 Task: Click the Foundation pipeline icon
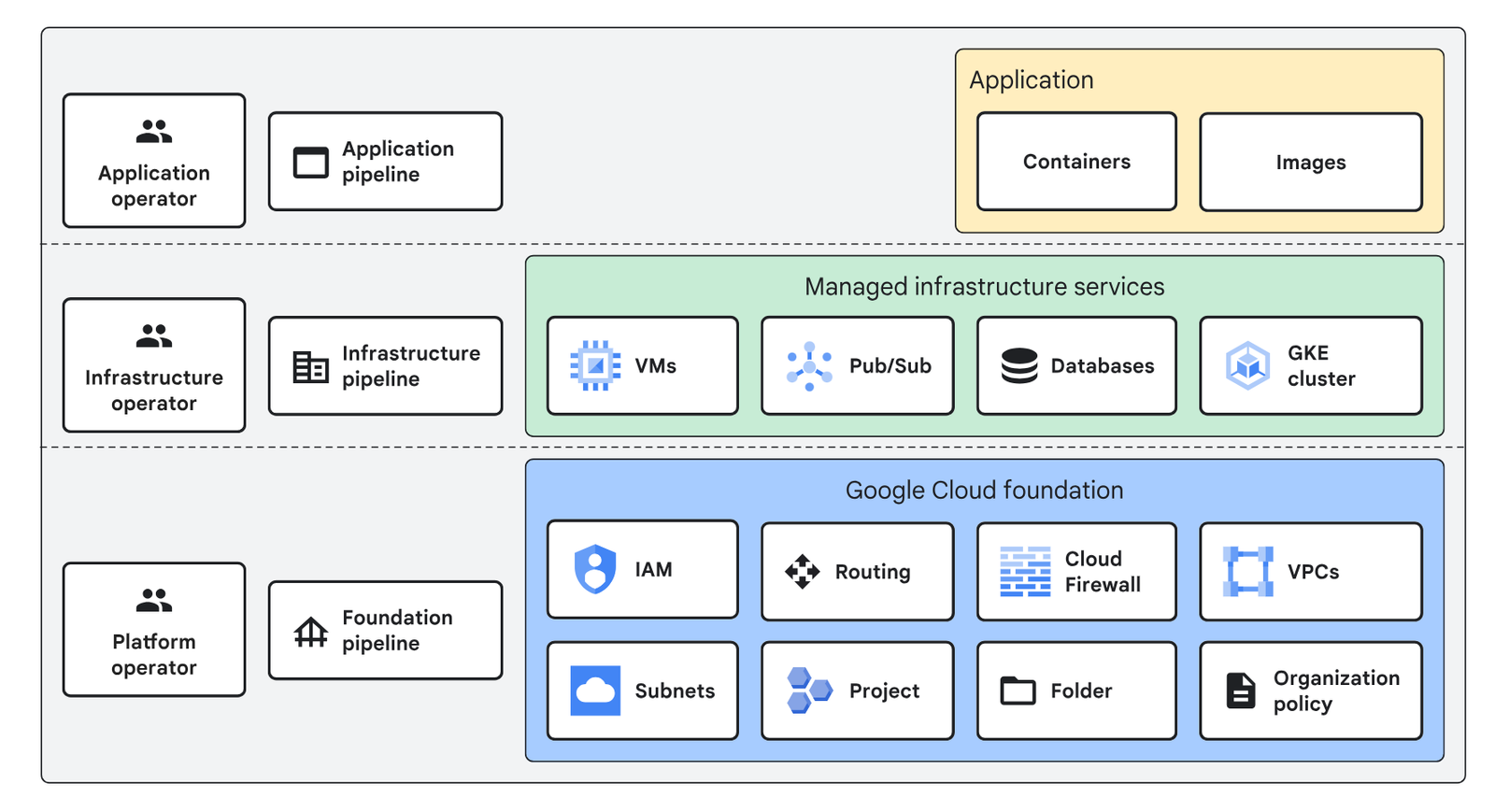tap(311, 632)
